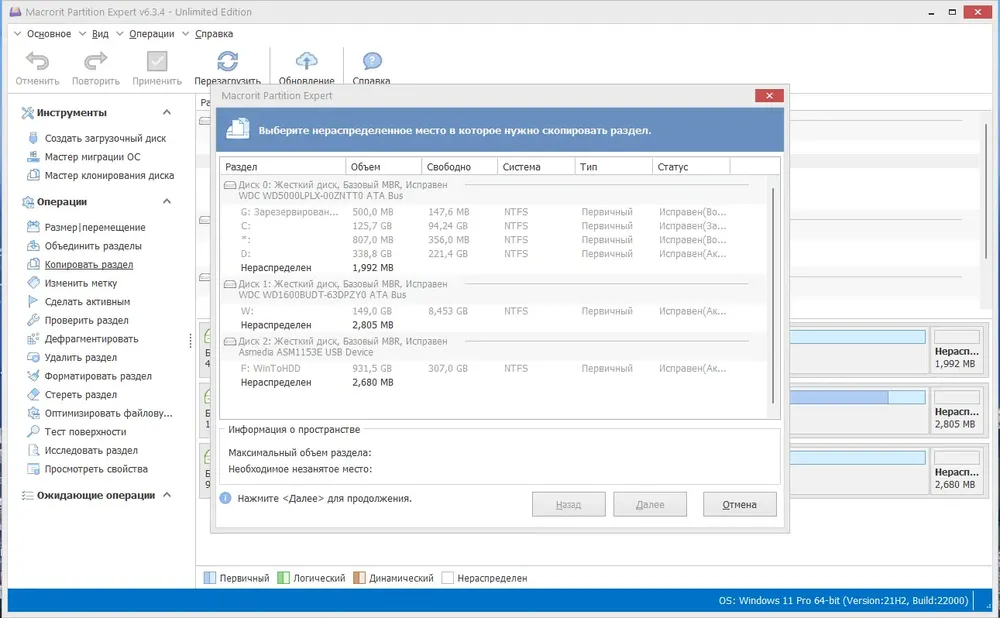Collapse the Операции section
The image size is (1000, 618).
click(x=167, y=202)
